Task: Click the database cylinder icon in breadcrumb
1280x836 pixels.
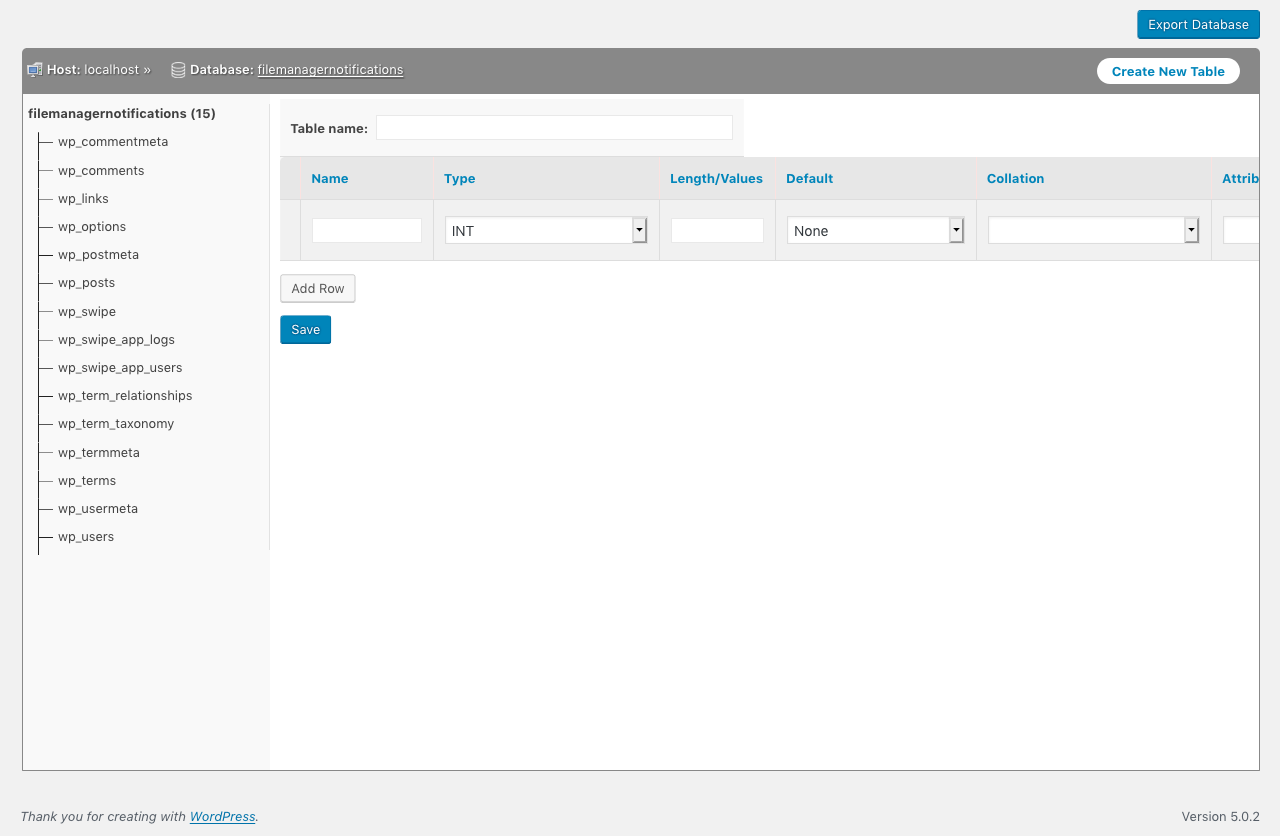Action: [x=178, y=69]
